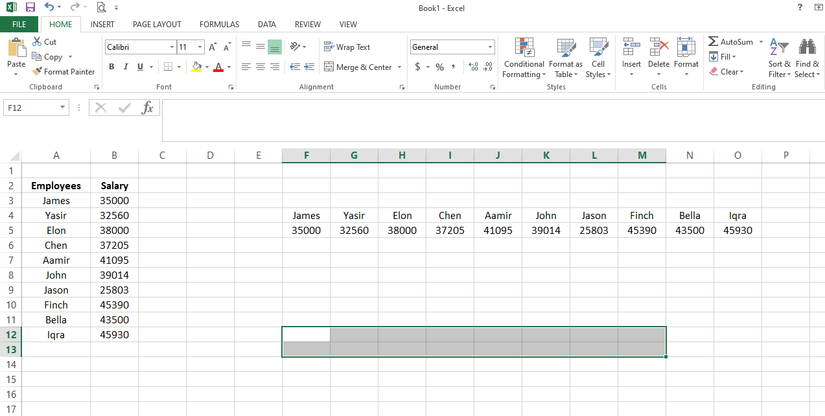Viewport: 825px width, 416px height.
Task: Open the PAGE LAYOUT tab
Action: (x=156, y=24)
